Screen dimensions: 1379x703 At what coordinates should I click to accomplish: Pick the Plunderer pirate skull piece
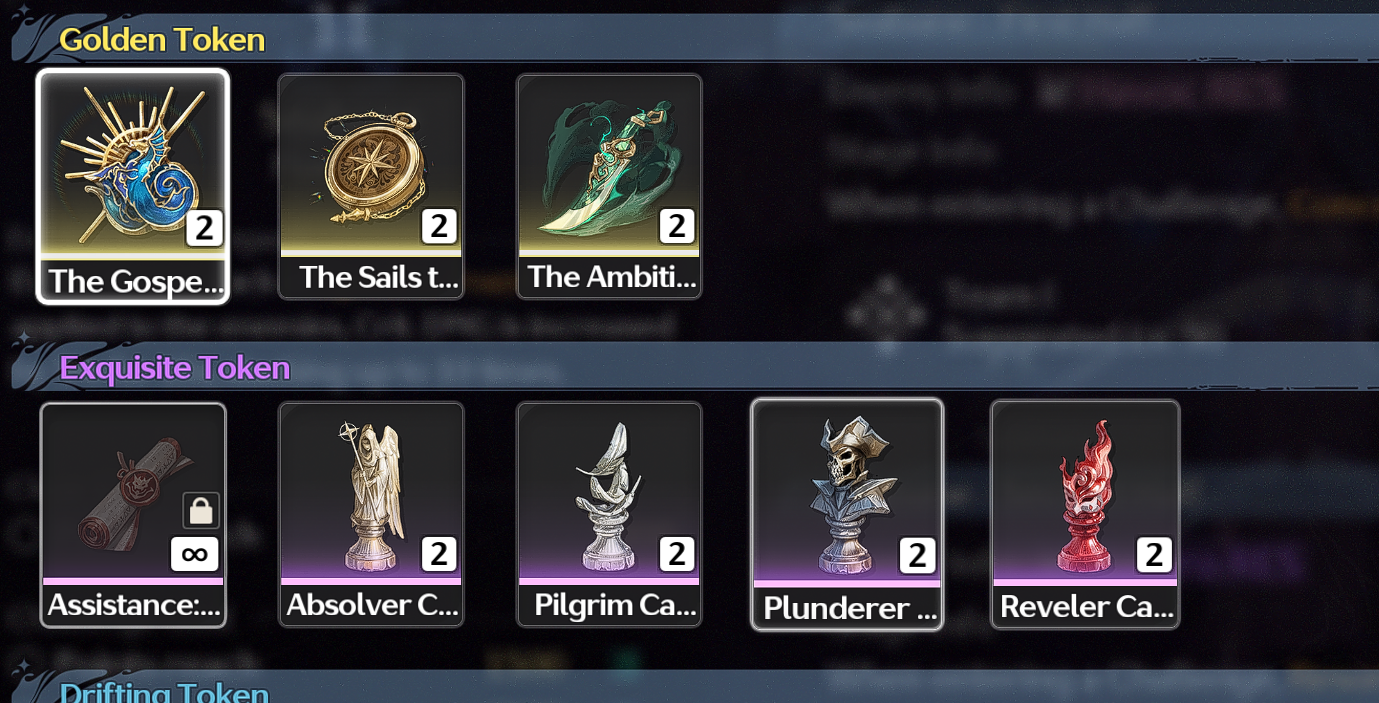847,515
